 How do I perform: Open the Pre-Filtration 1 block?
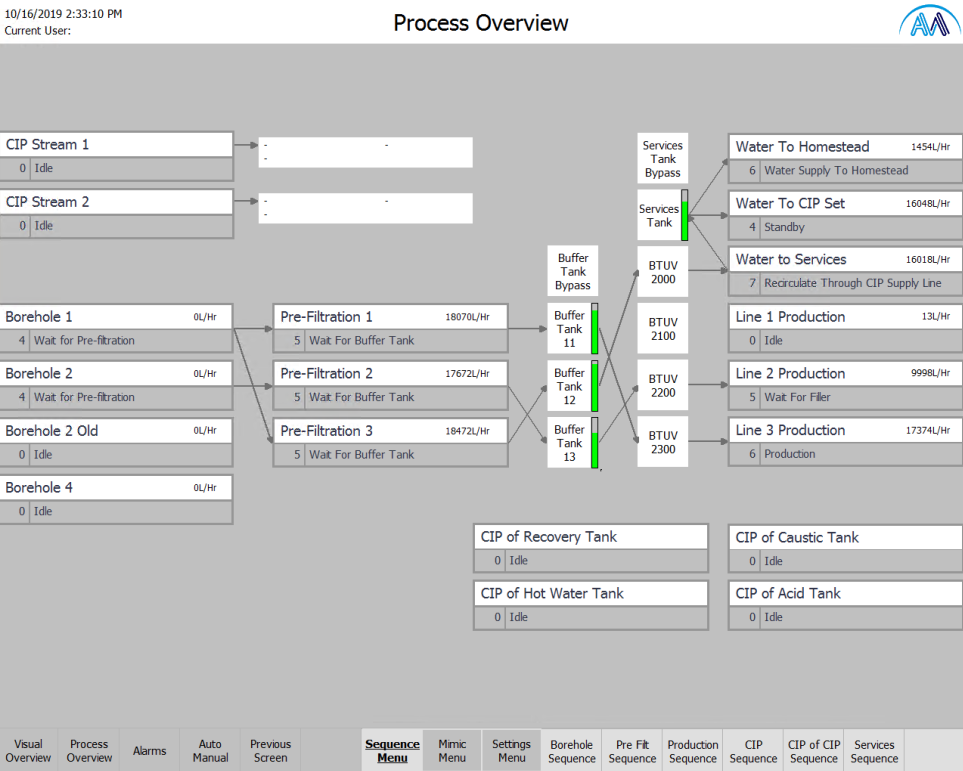tap(391, 328)
